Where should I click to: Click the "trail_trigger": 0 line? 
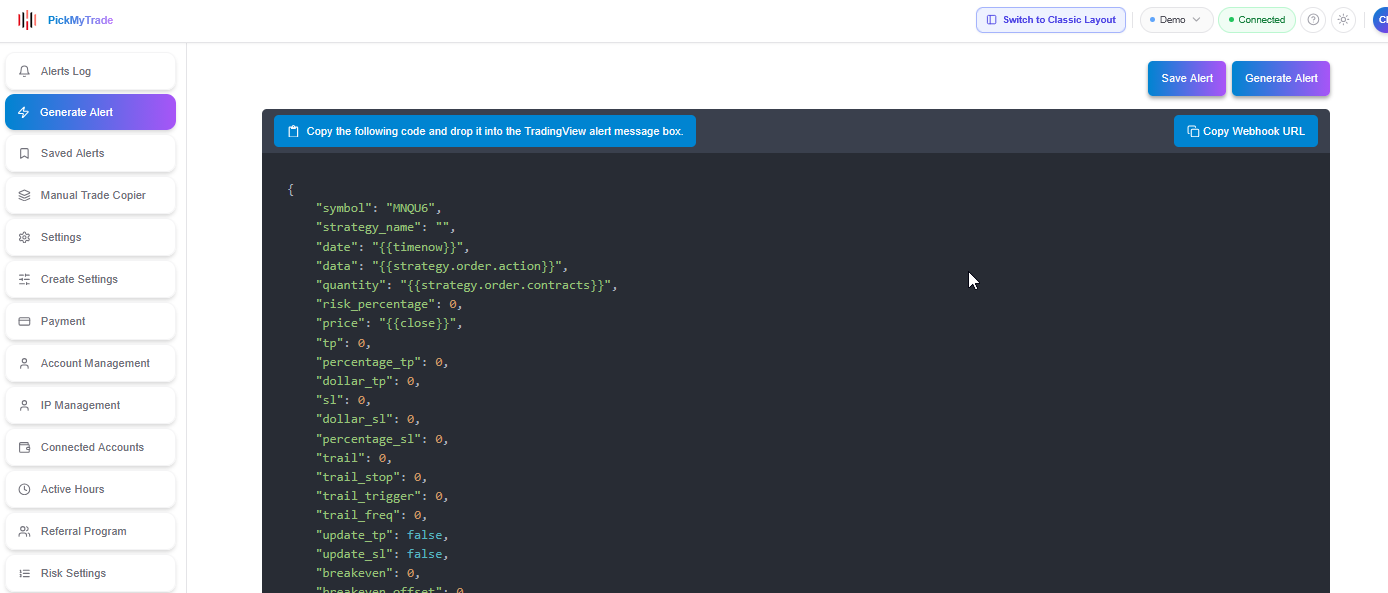point(382,496)
